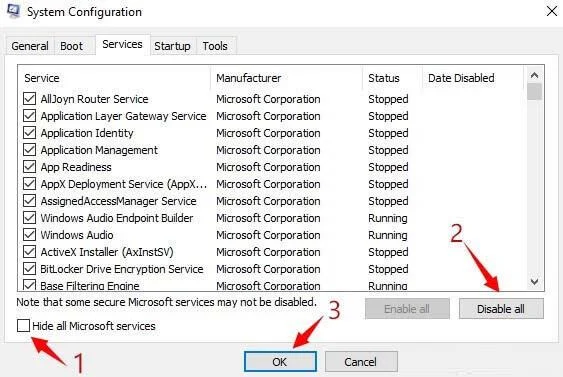Open the Tools tab
This screenshot has height=377, width=563.
215,46
